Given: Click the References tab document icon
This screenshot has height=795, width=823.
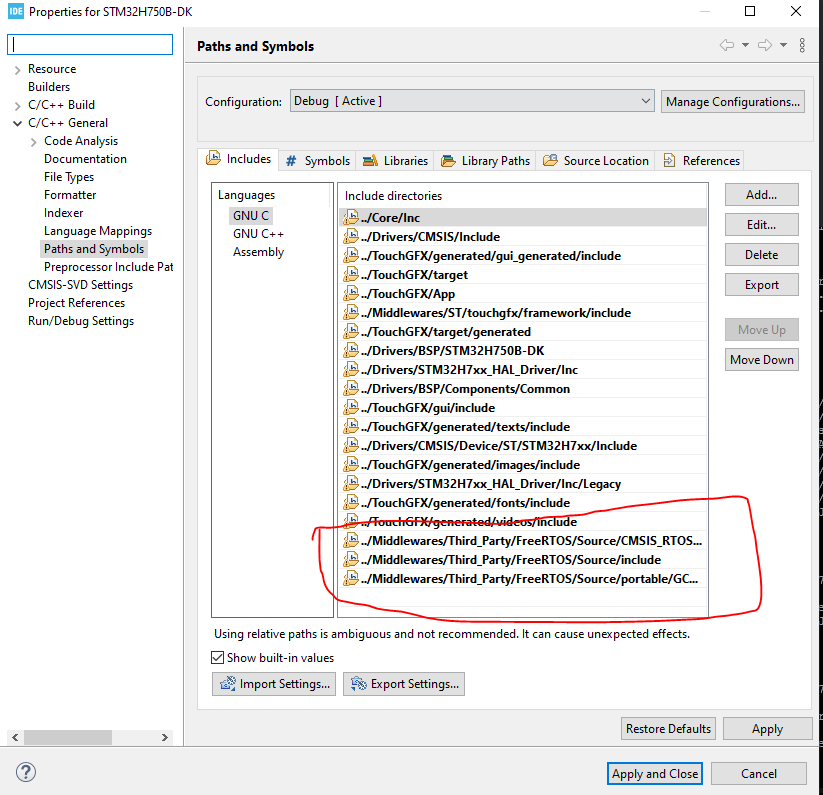Looking at the screenshot, I should pyautogui.click(x=669, y=160).
